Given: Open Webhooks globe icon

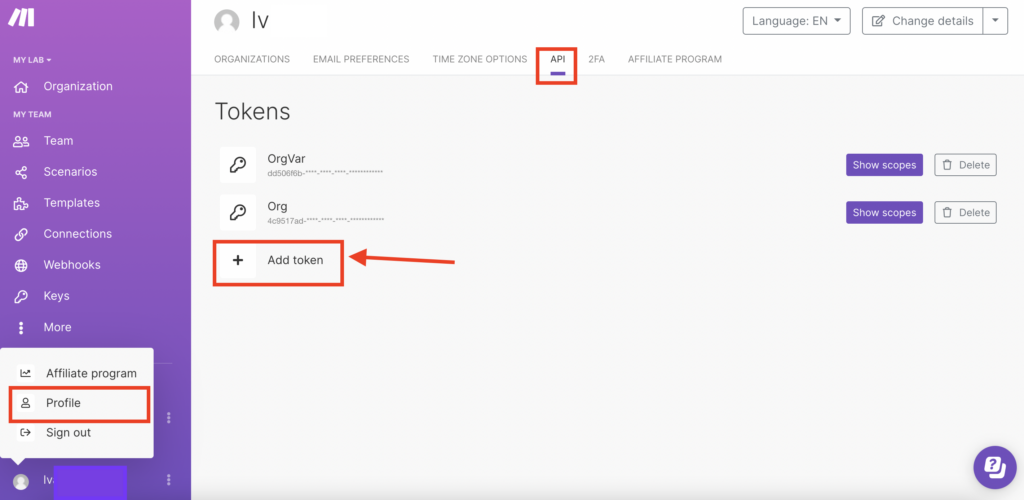Looking at the screenshot, I should point(21,265).
